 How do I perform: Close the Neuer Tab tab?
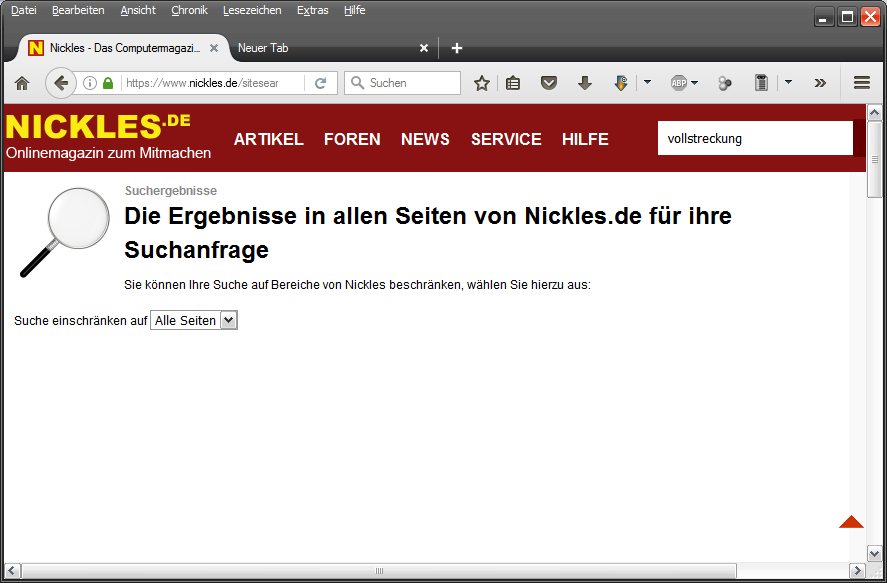[424, 49]
